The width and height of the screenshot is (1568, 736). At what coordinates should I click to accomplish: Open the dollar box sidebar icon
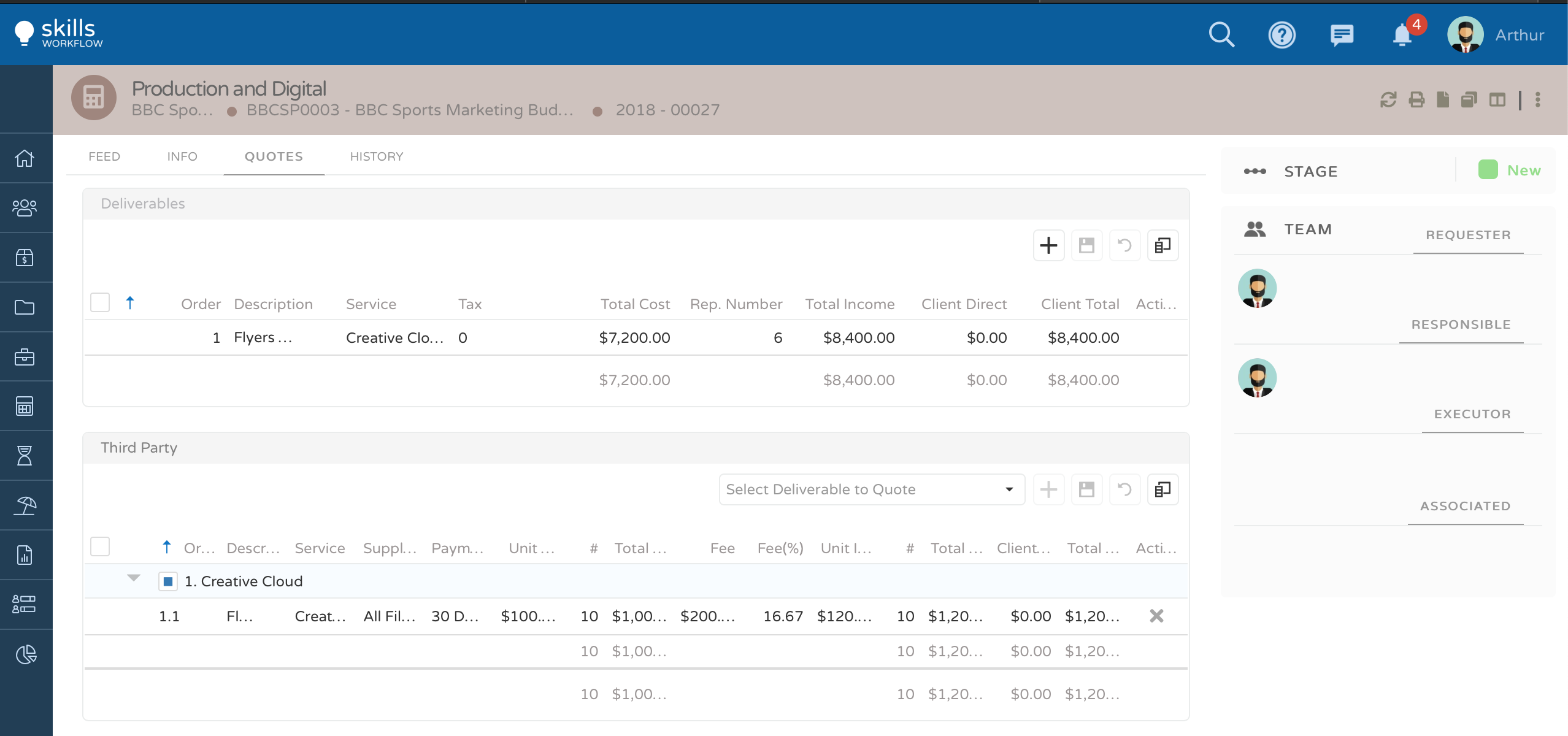25,258
